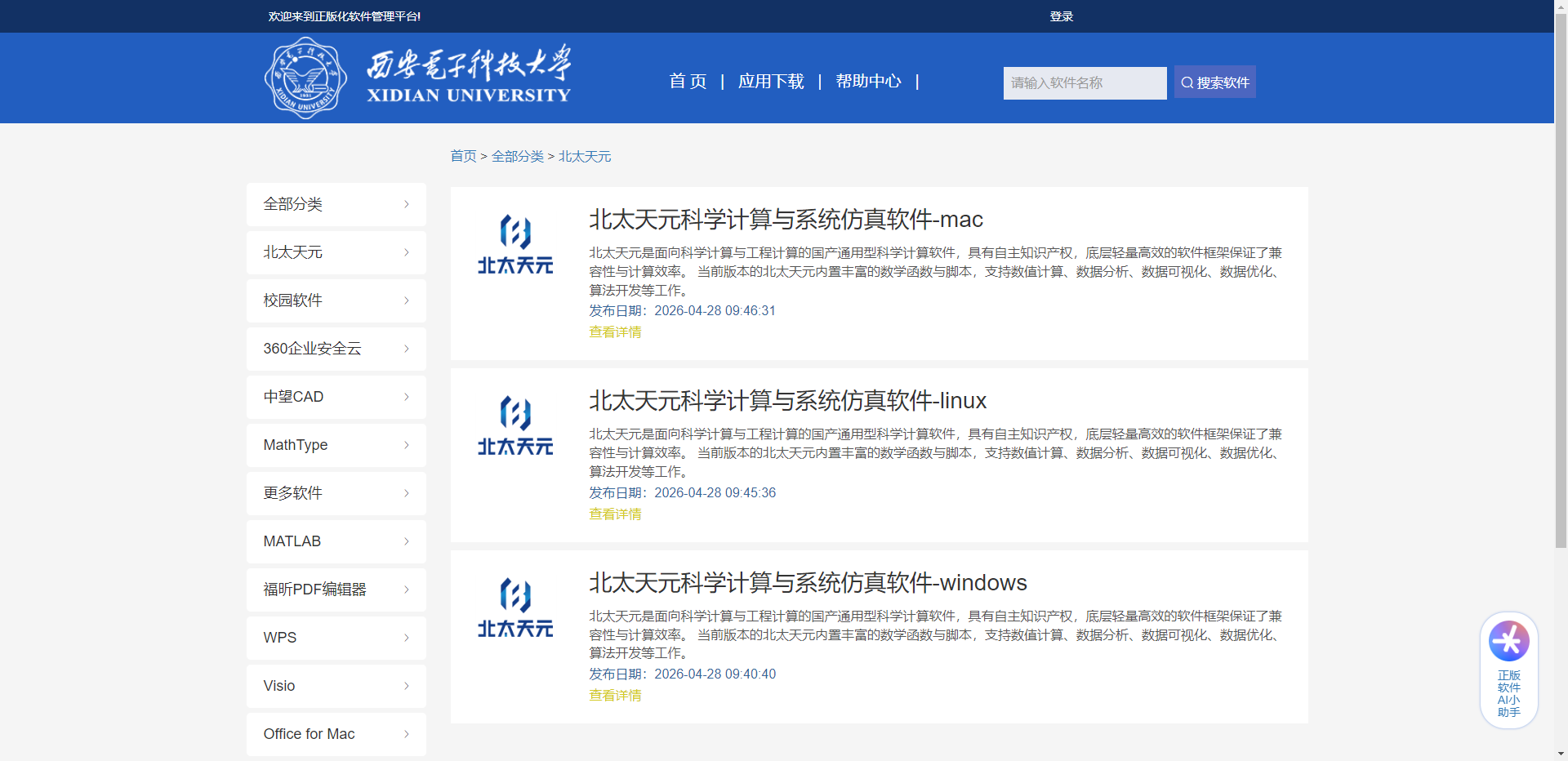Focus the 请输入软件名称 search input field
Image resolution: width=1568 pixels, height=761 pixels.
point(1085,83)
